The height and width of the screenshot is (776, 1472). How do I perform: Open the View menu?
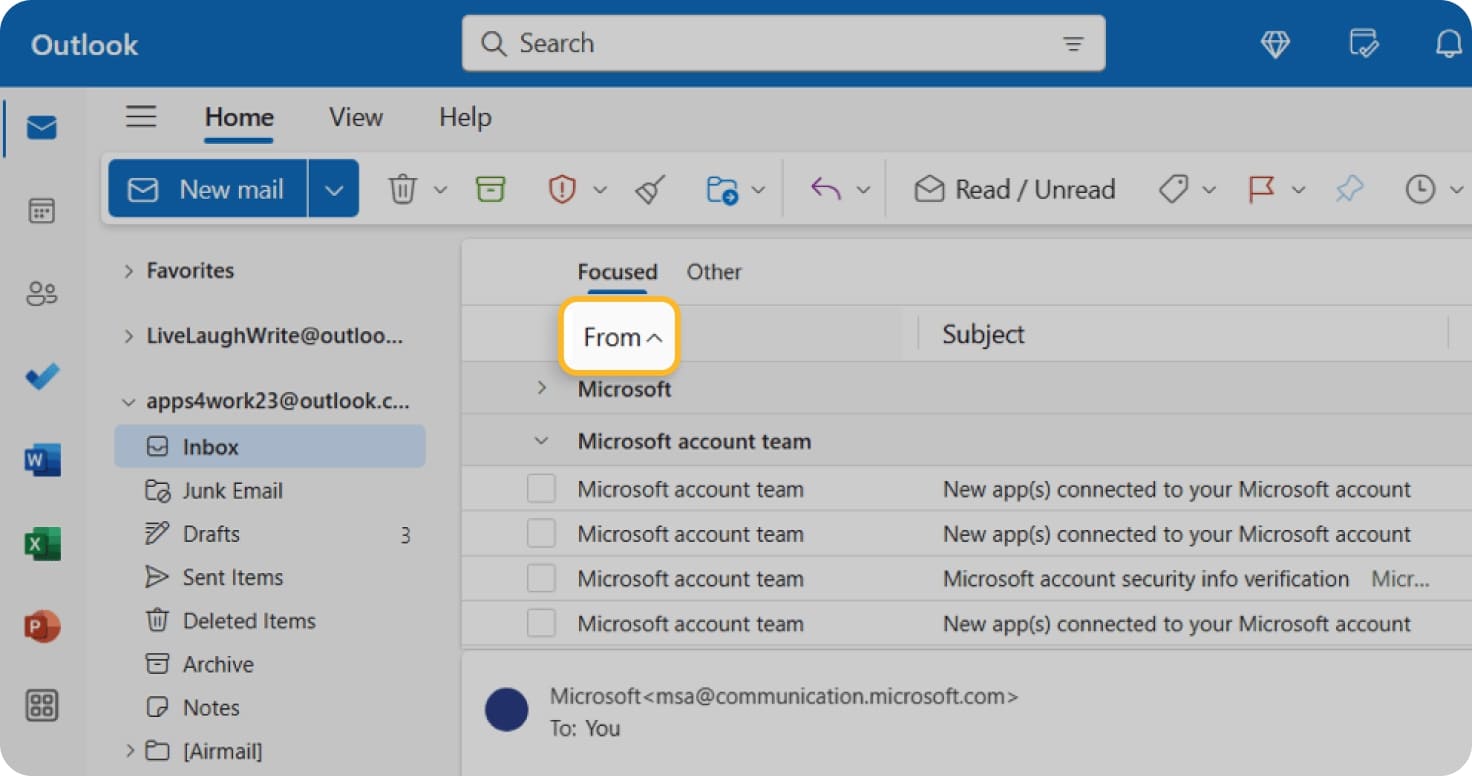[x=355, y=117]
